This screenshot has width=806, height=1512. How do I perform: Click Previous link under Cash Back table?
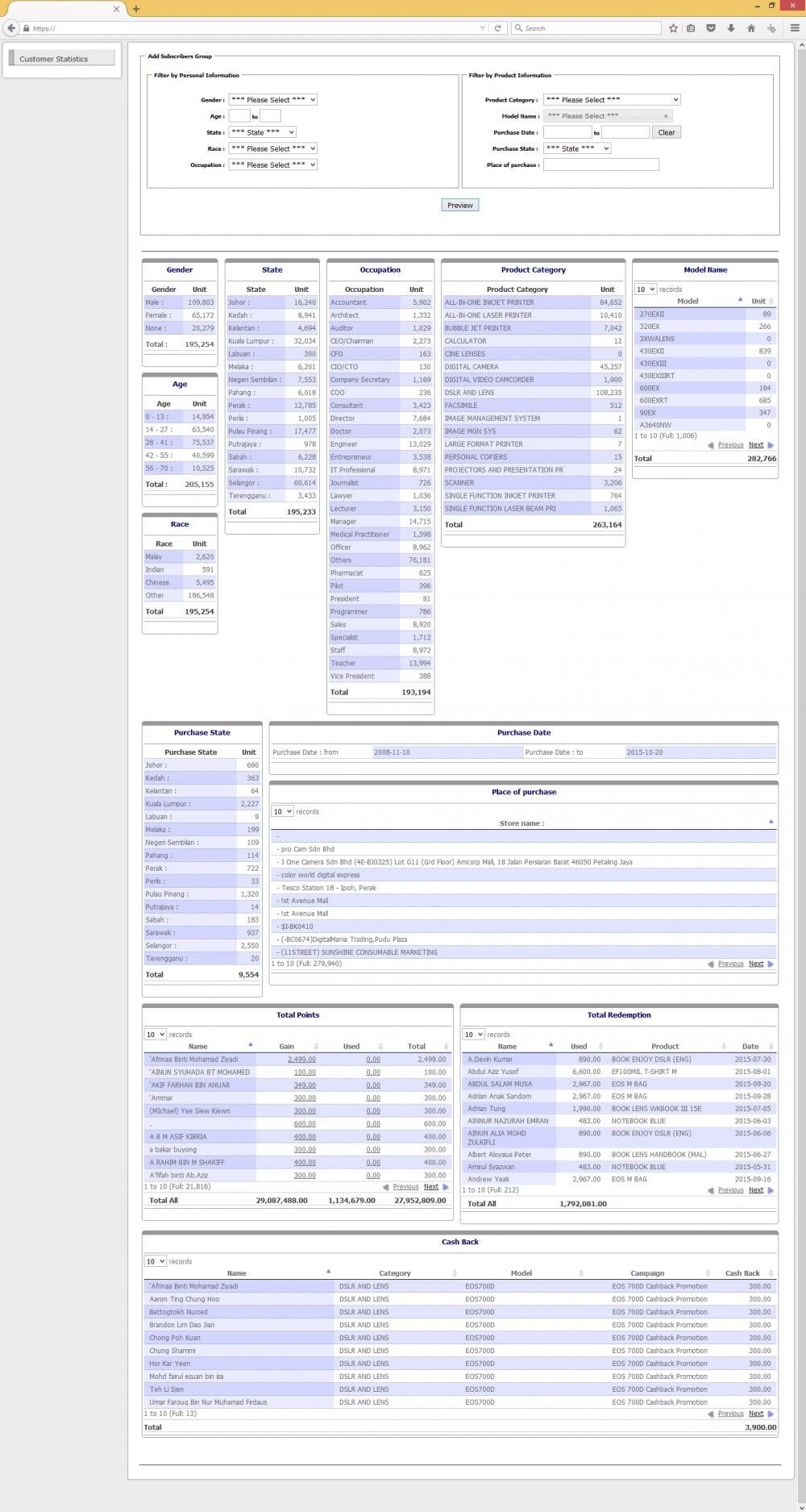[x=730, y=1414]
